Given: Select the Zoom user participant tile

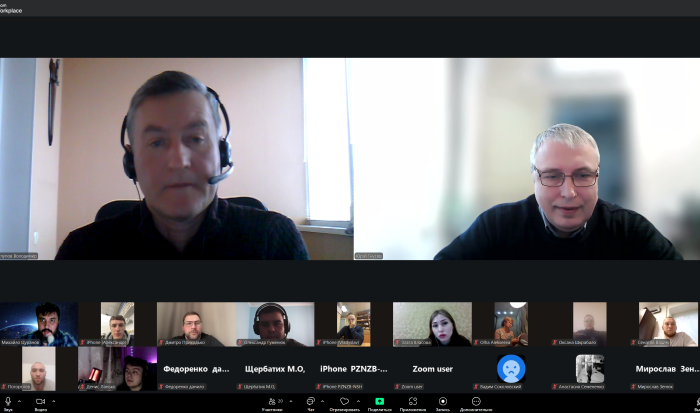Looking at the screenshot, I should pyautogui.click(x=432, y=369).
